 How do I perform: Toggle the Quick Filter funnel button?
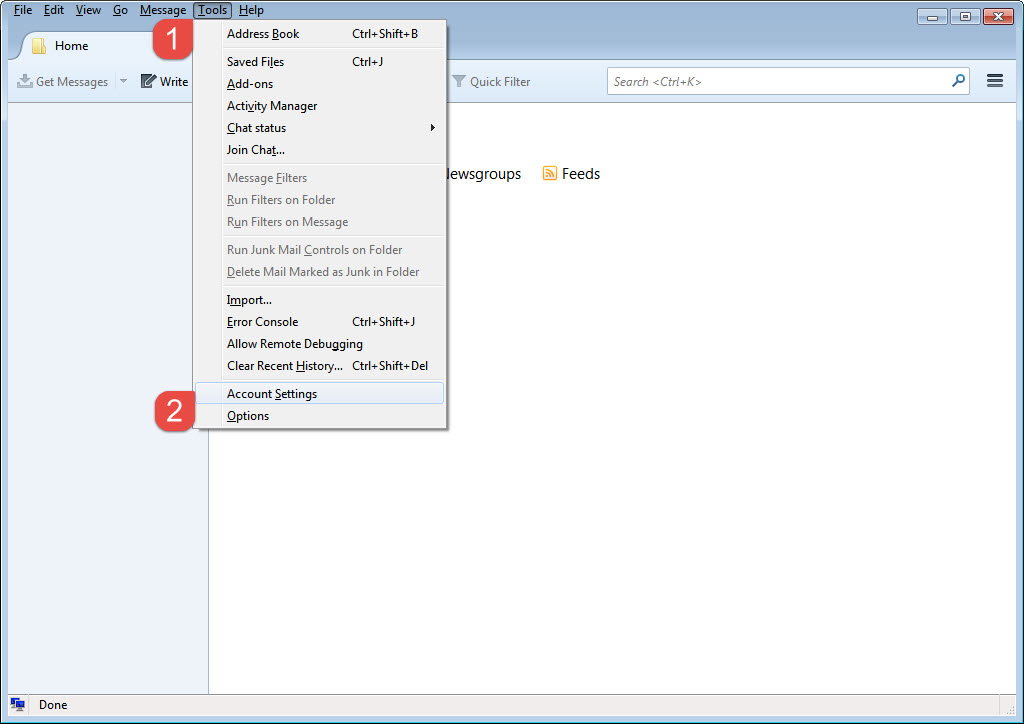491,82
